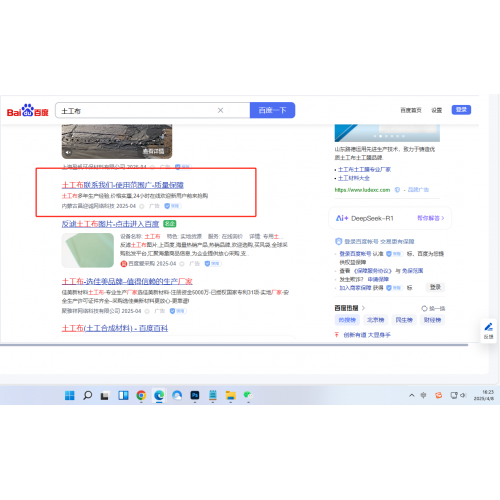Viewport: 500px width, 500px height.
Task: Open result 土工布-选佳美品牌 生产厂家
Action: (x=127, y=281)
